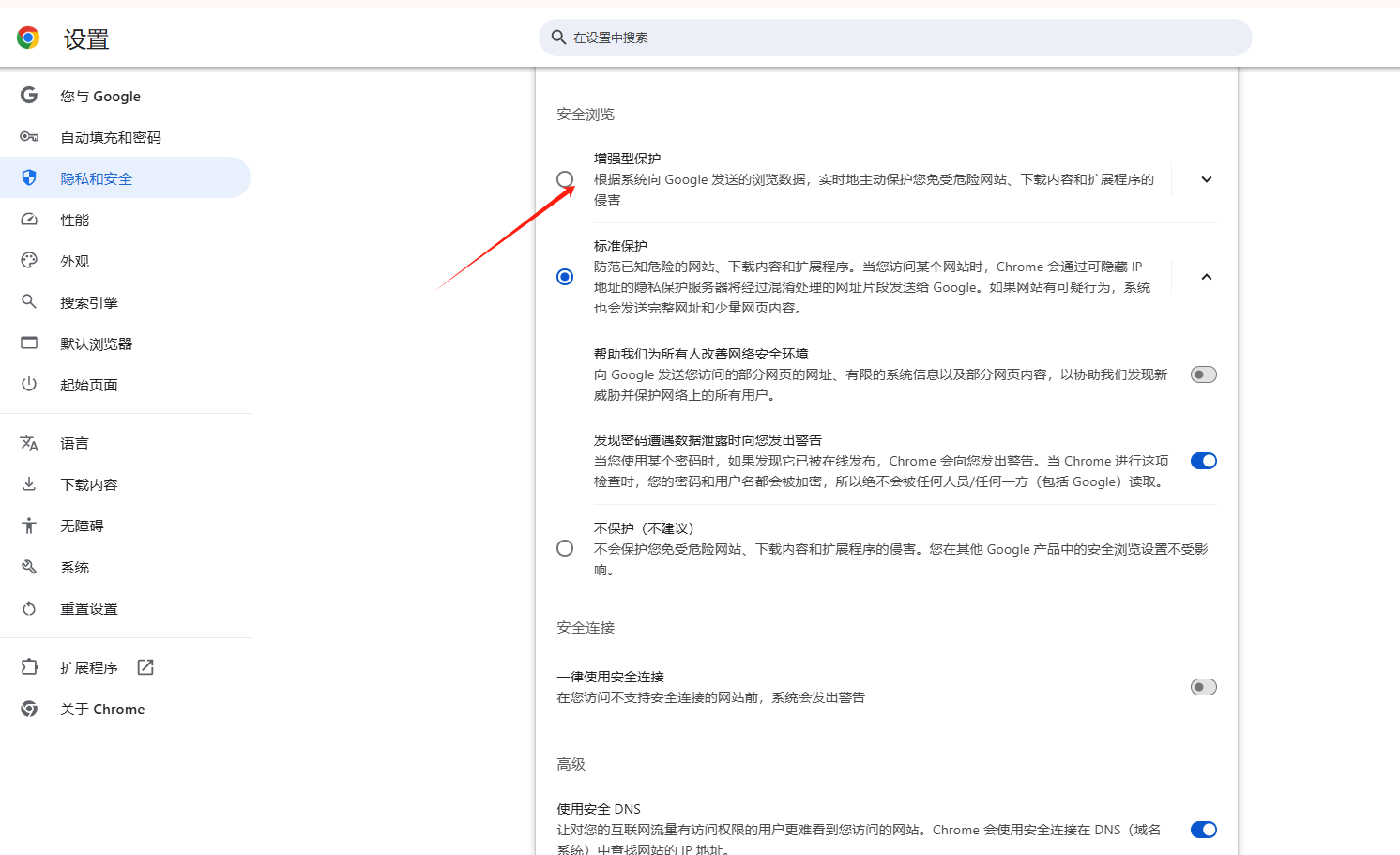Select the 不保护（不建议）radio button
This screenshot has width=1400, height=855.
(565, 548)
